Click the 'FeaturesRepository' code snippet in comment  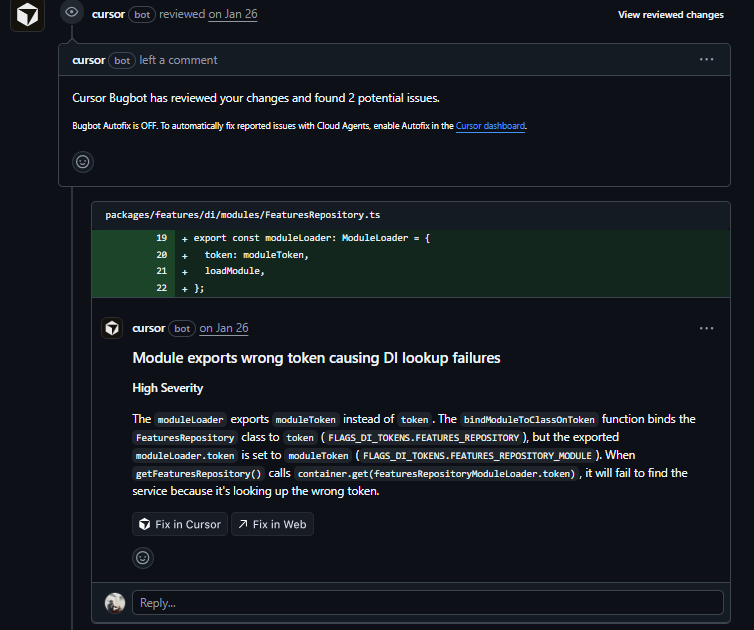(x=185, y=438)
